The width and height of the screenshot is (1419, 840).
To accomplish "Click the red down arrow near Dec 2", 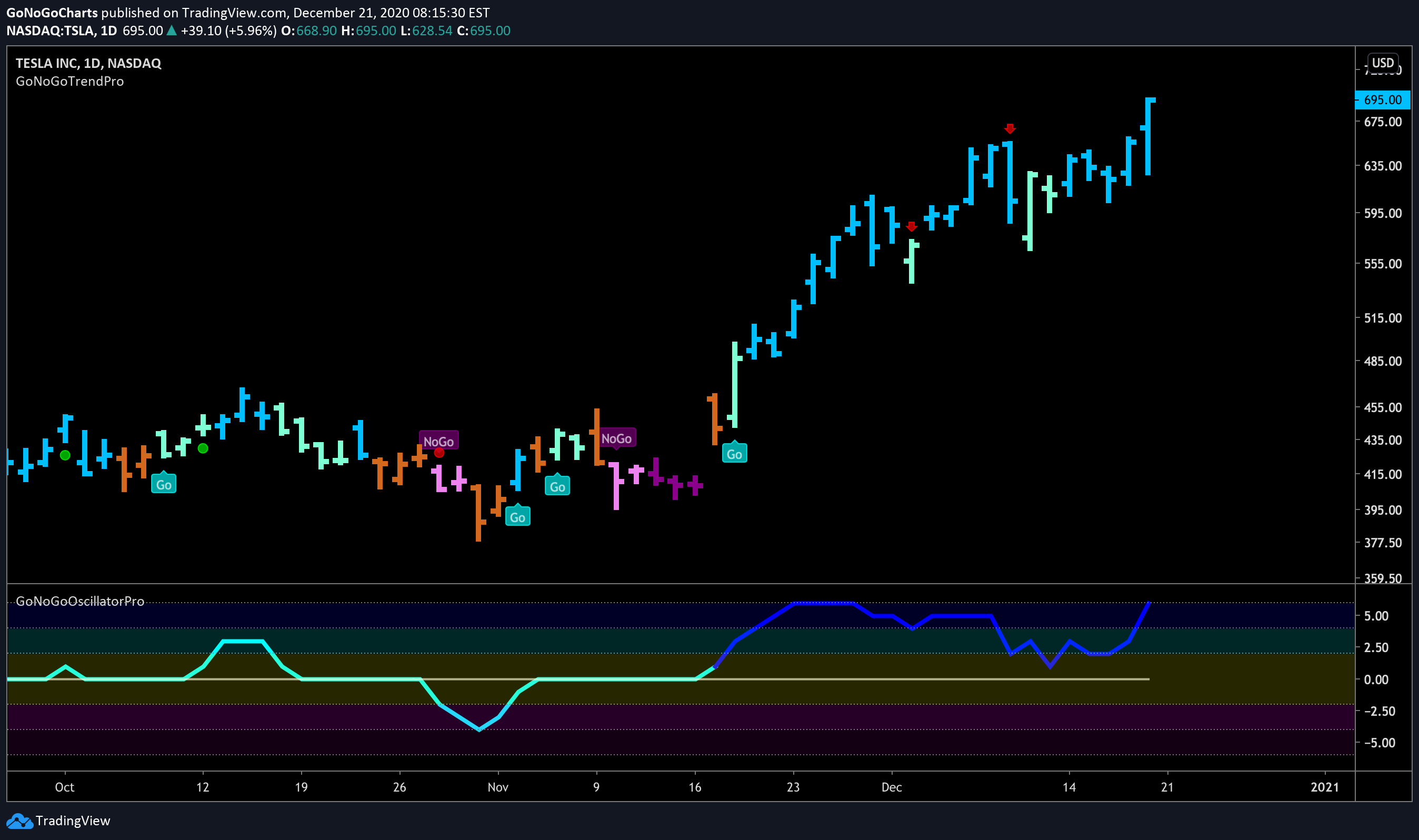I will pos(911,226).
